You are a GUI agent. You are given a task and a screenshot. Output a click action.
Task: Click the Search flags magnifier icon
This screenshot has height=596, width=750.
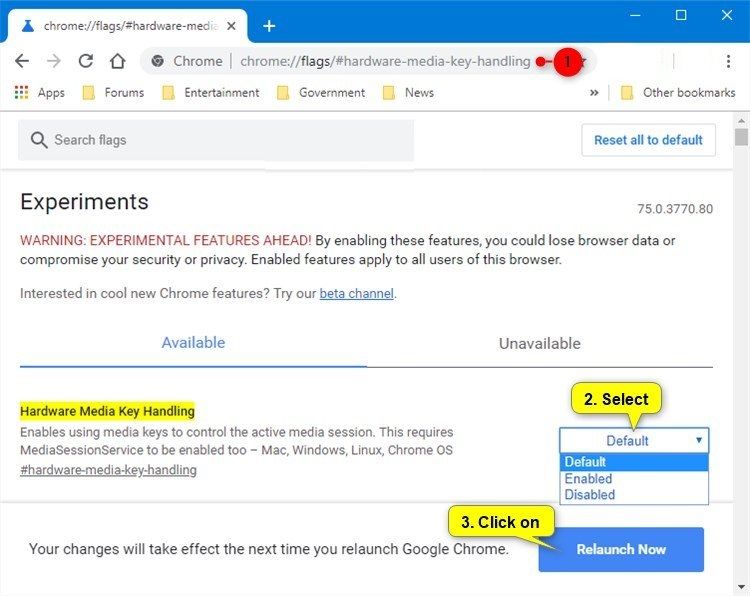point(39,140)
